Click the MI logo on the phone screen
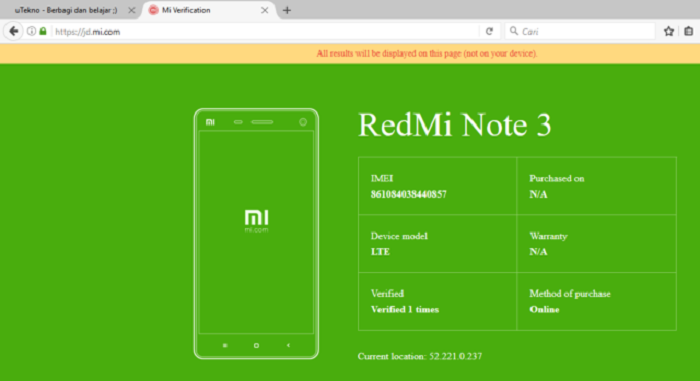 (x=257, y=217)
